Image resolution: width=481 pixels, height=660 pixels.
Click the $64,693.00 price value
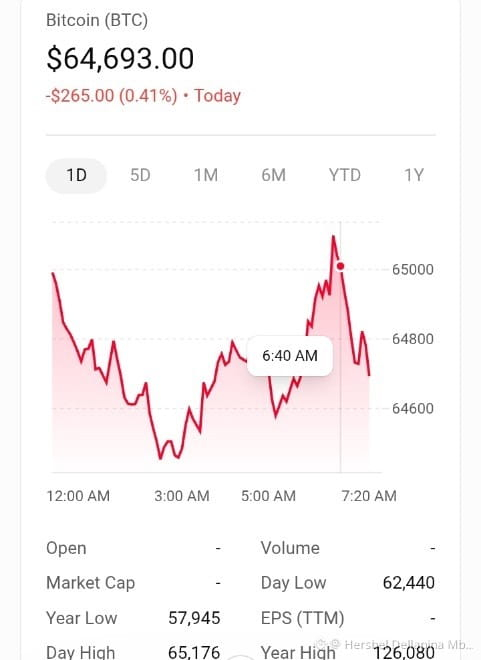pos(120,59)
